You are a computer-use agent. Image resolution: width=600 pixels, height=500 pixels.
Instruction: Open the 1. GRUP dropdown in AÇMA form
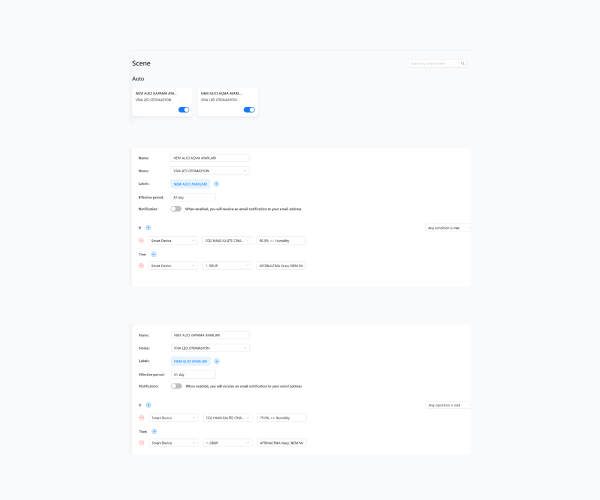(227, 265)
